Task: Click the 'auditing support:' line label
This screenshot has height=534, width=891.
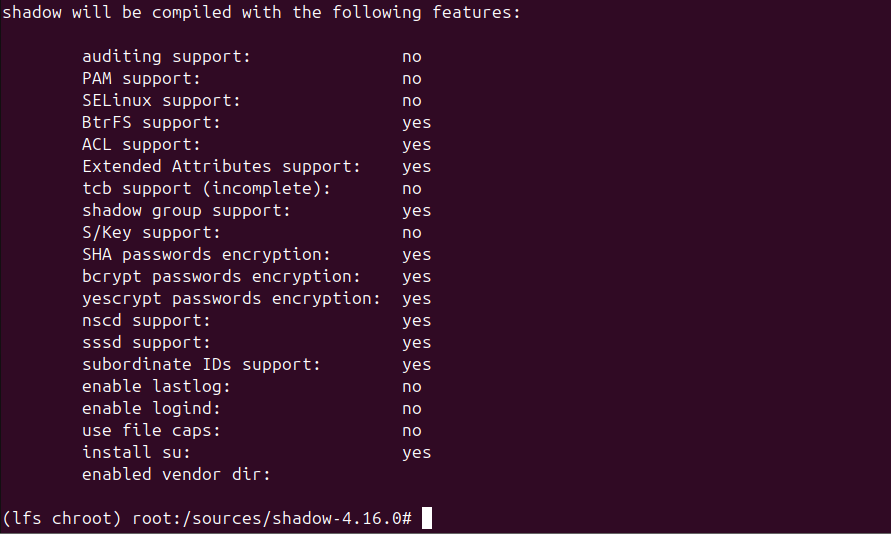Action: 166,57
